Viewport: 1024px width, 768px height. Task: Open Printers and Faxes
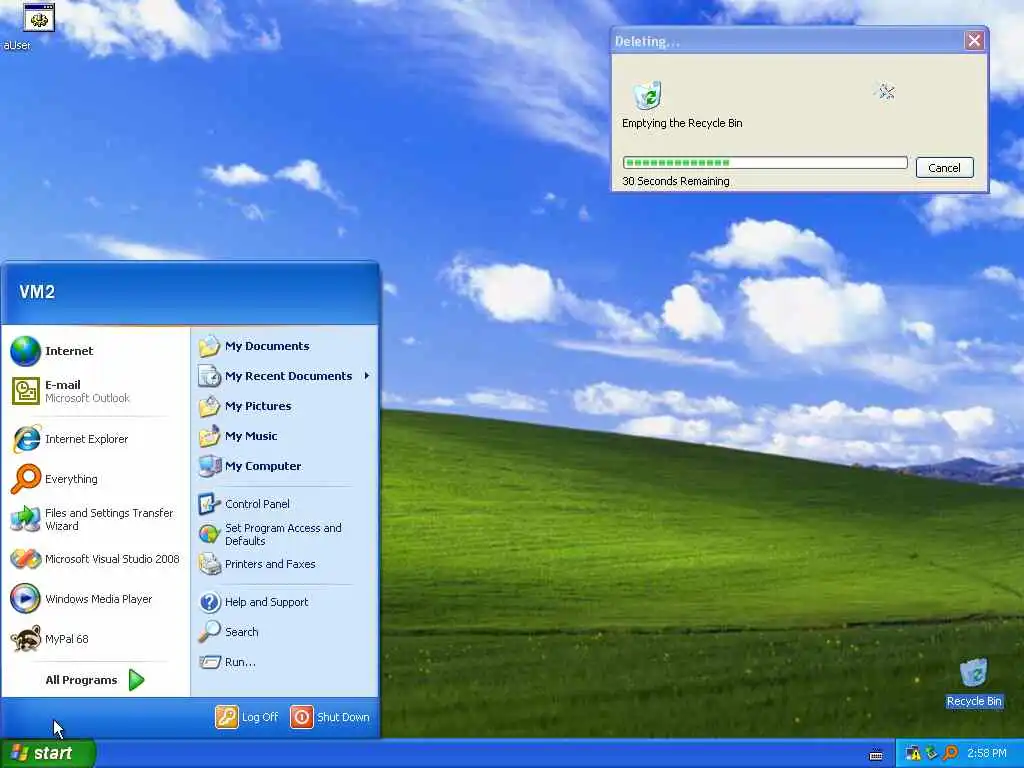click(x=284, y=564)
